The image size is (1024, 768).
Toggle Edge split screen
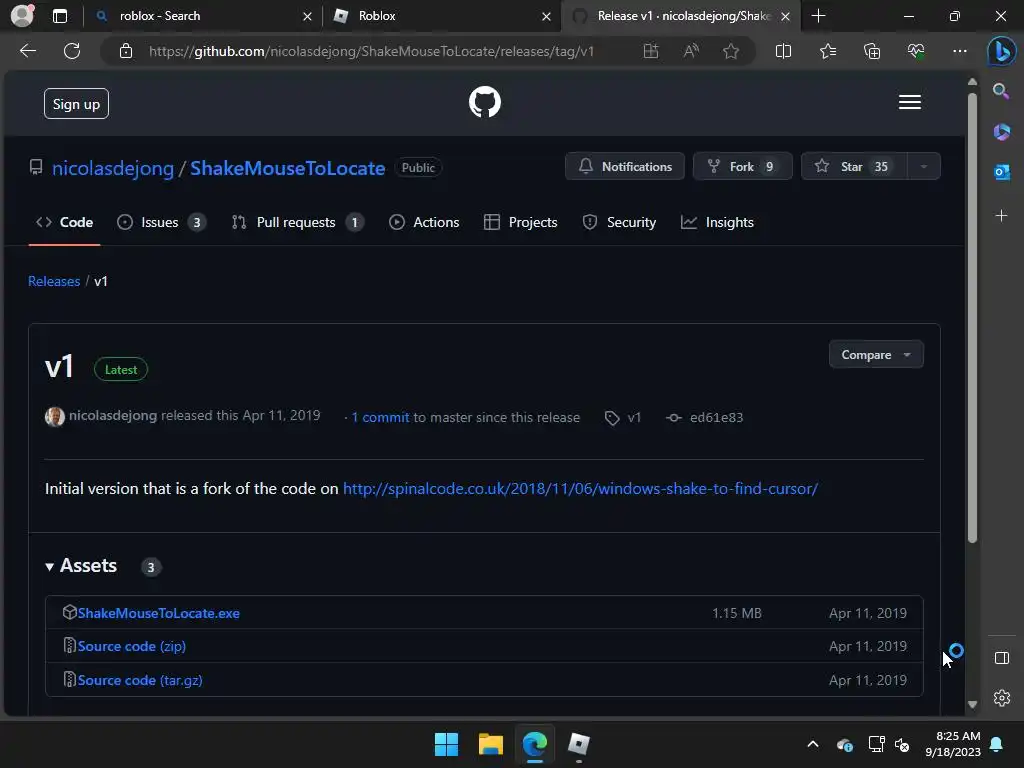click(x=783, y=51)
